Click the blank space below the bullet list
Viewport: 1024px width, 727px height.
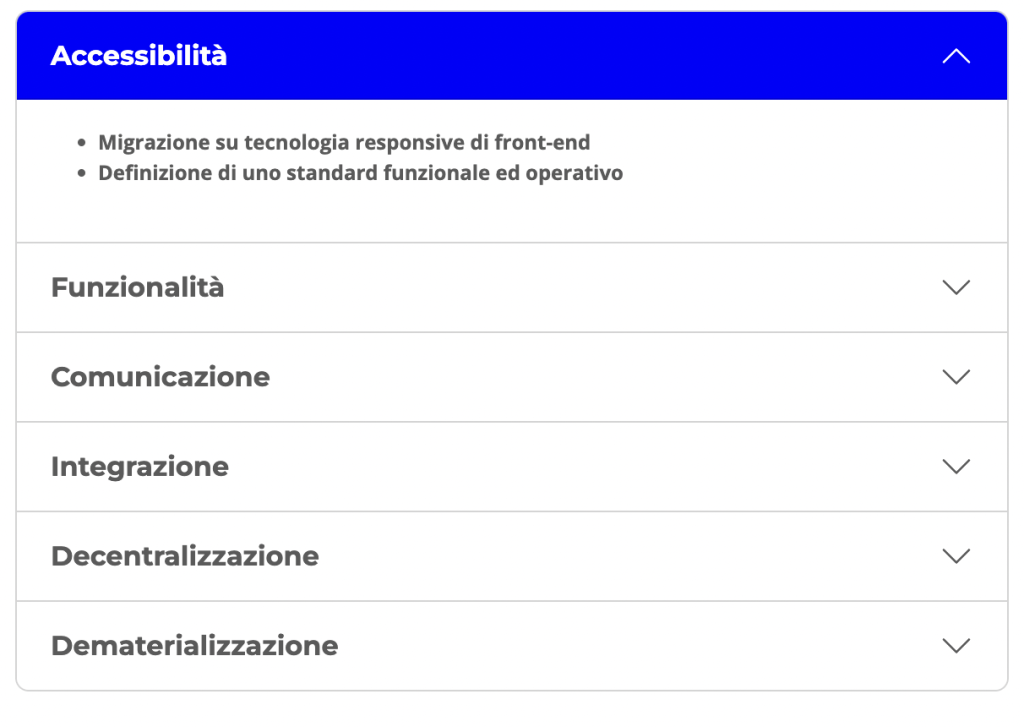click(500, 215)
